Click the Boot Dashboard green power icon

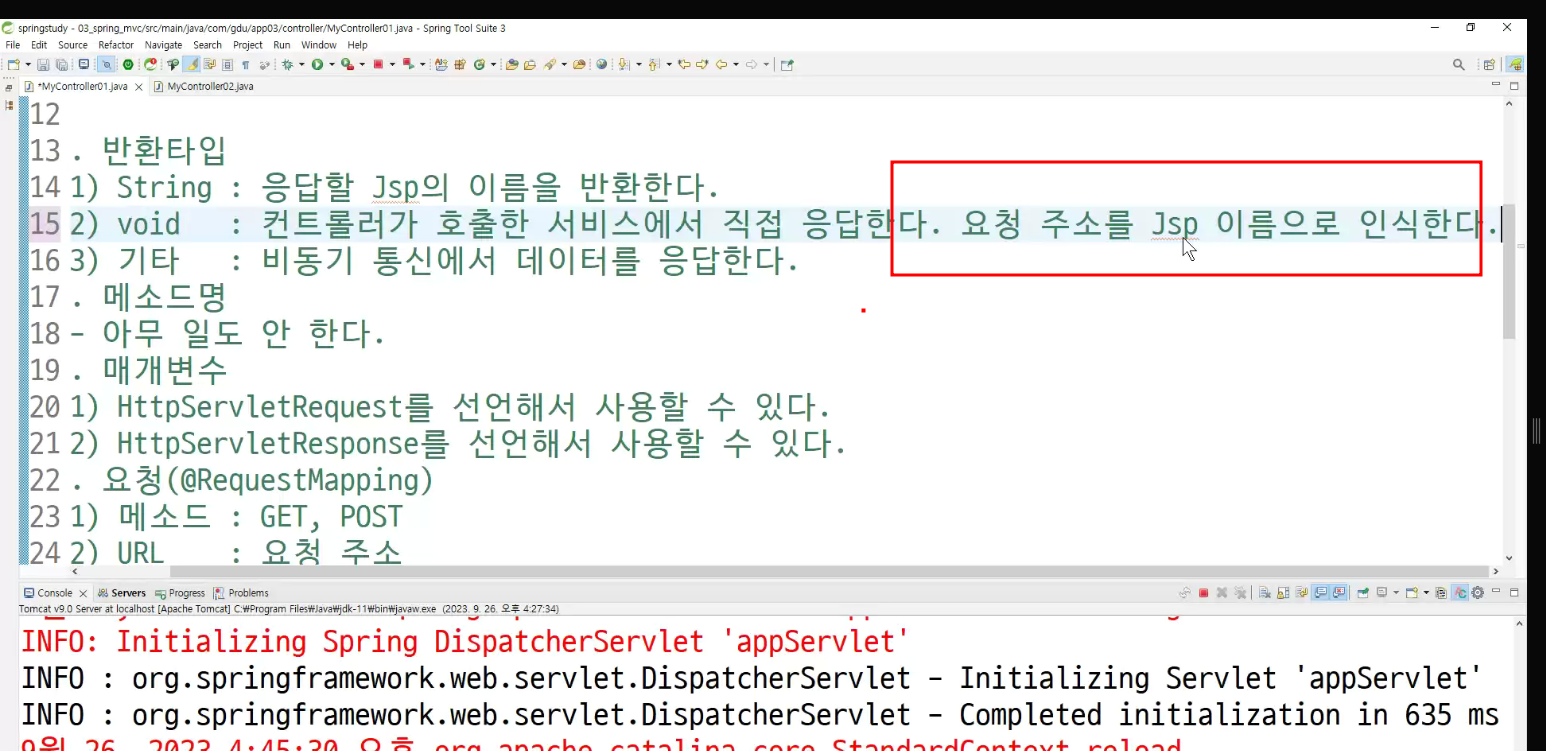coord(128,64)
